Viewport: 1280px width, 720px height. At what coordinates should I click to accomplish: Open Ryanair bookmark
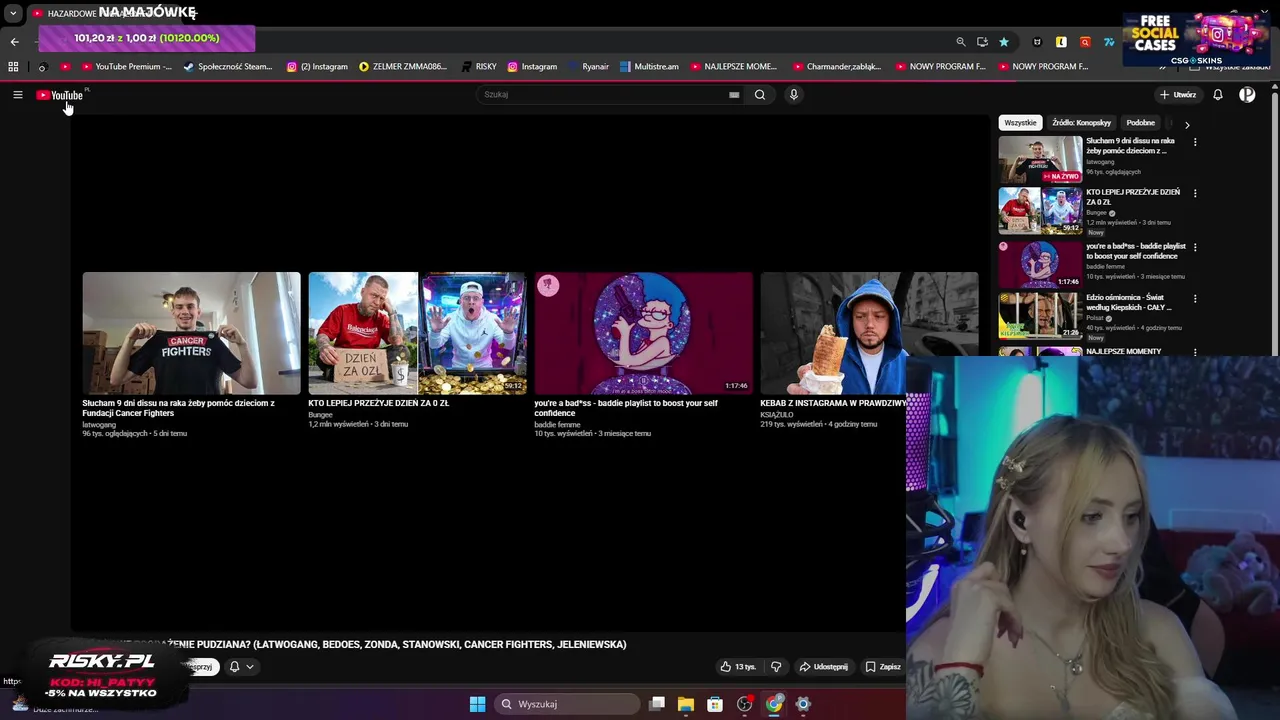[x=587, y=67]
